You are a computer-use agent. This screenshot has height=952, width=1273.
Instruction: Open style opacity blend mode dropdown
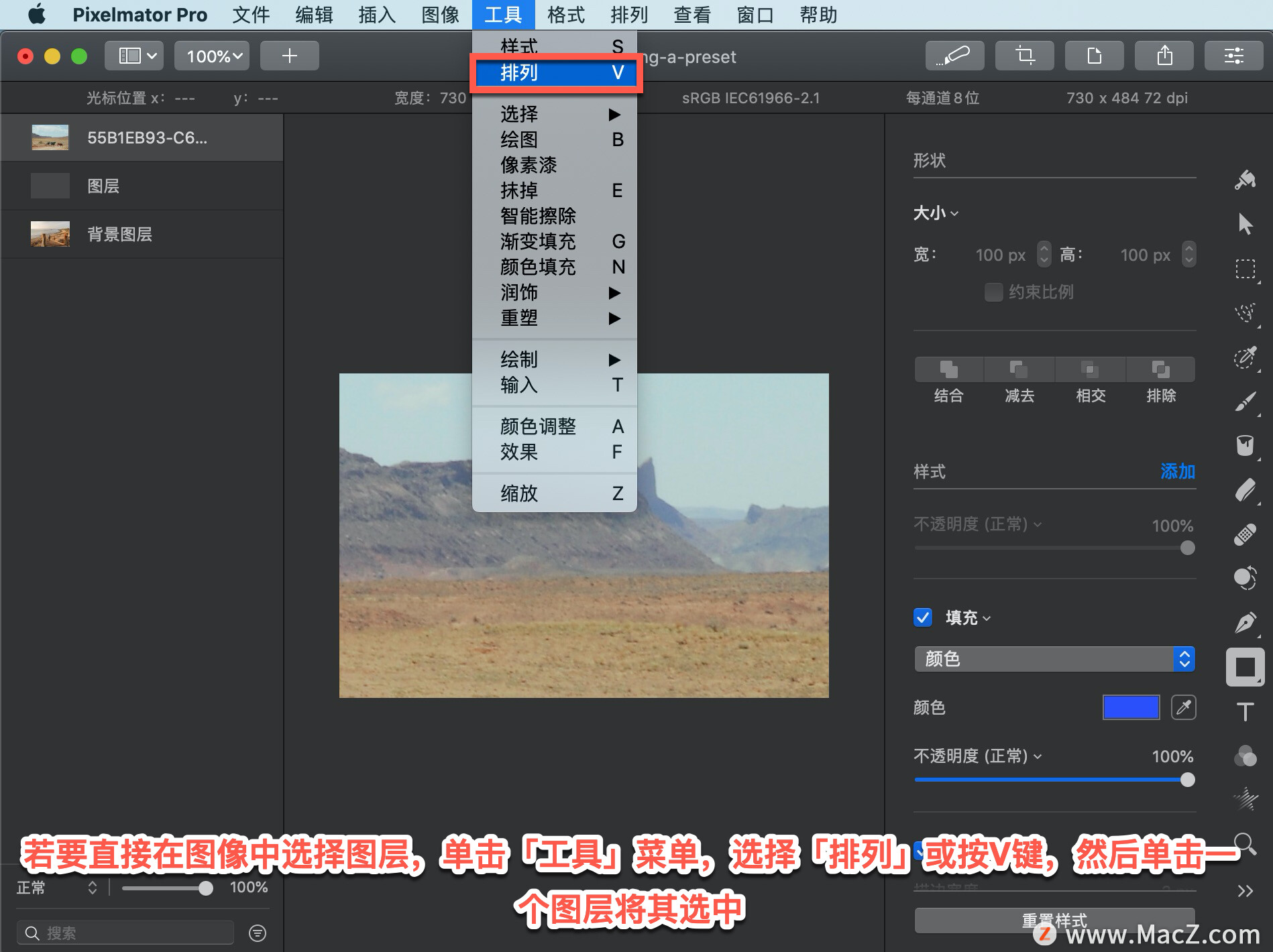(x=978, y=524)
